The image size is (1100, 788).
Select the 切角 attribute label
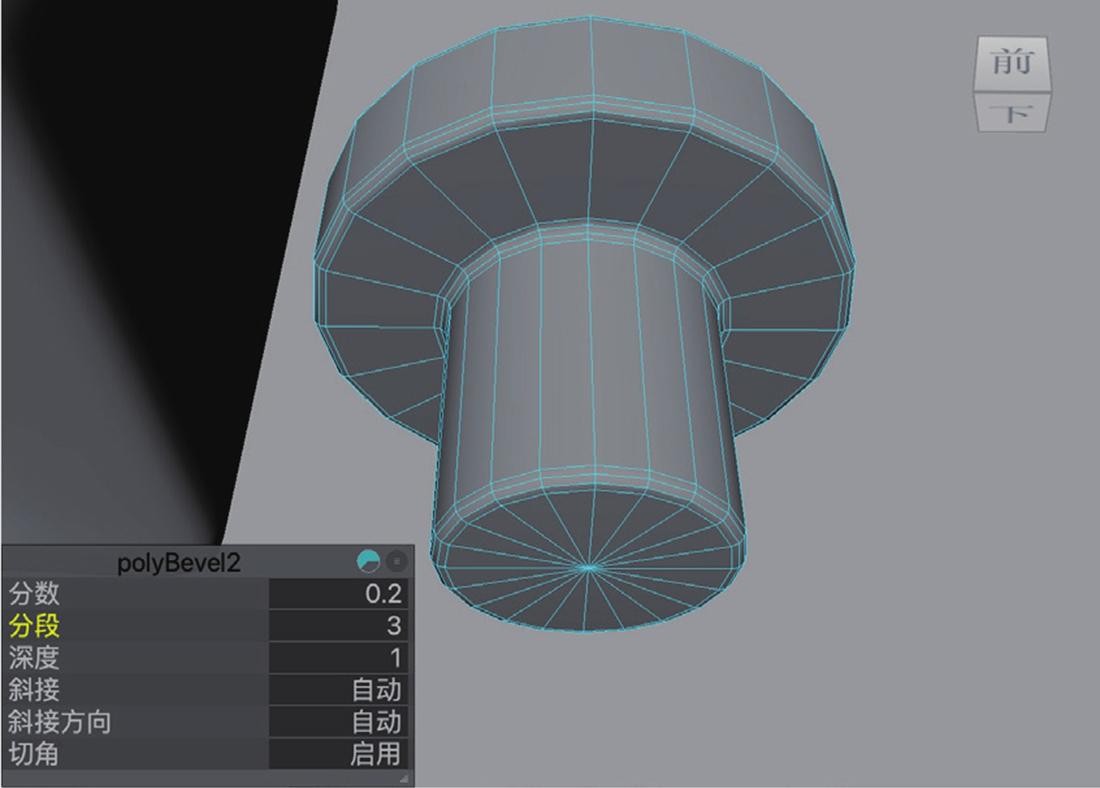[35, 754]
